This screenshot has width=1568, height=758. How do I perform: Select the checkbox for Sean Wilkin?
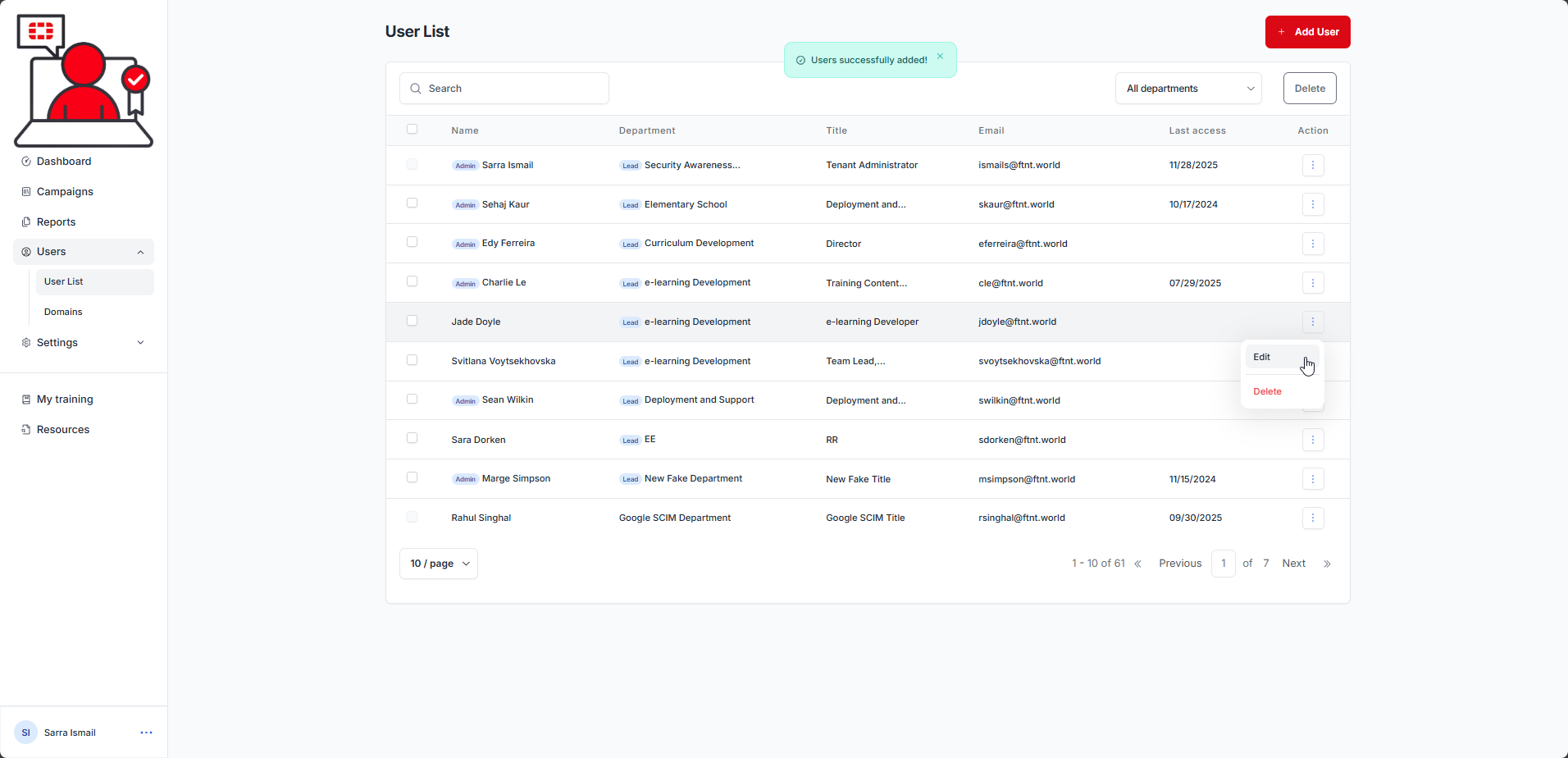pyautogui.click(x=412, y=399)
